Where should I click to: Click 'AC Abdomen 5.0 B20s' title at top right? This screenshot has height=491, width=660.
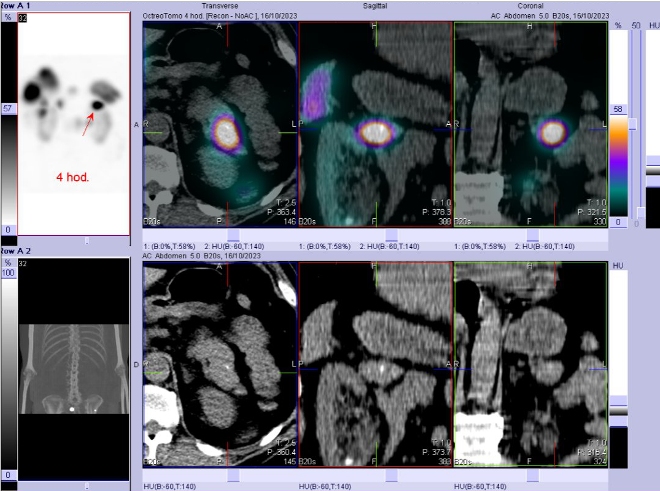tap(529, 16)
